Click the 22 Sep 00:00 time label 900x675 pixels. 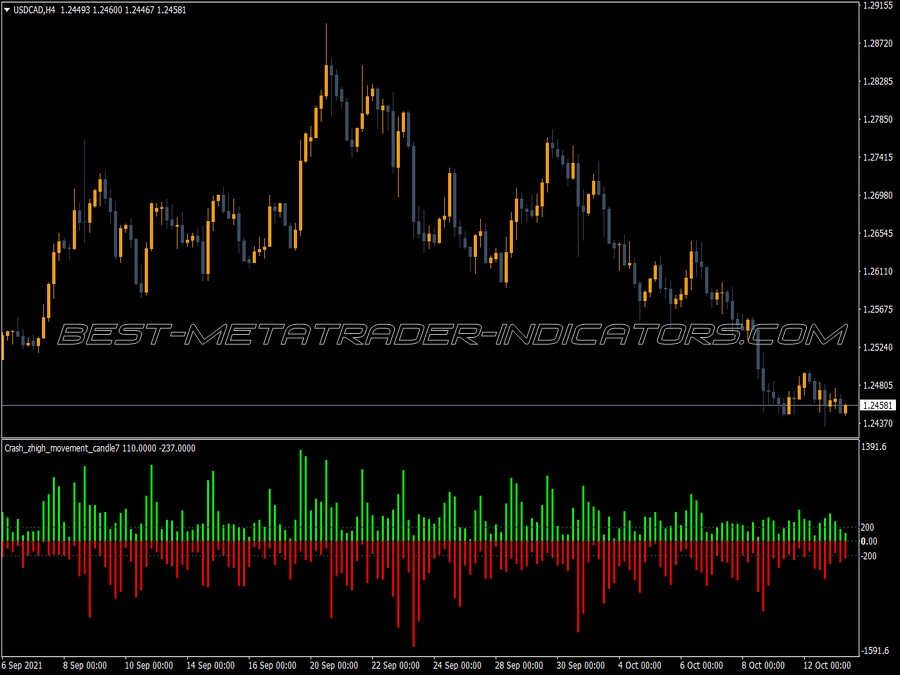tap(395, 665)
